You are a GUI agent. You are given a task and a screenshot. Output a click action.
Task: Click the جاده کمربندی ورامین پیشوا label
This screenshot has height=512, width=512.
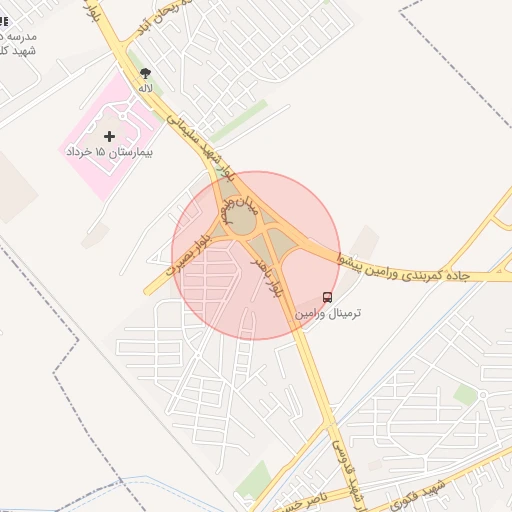click(x=404, y=271)
